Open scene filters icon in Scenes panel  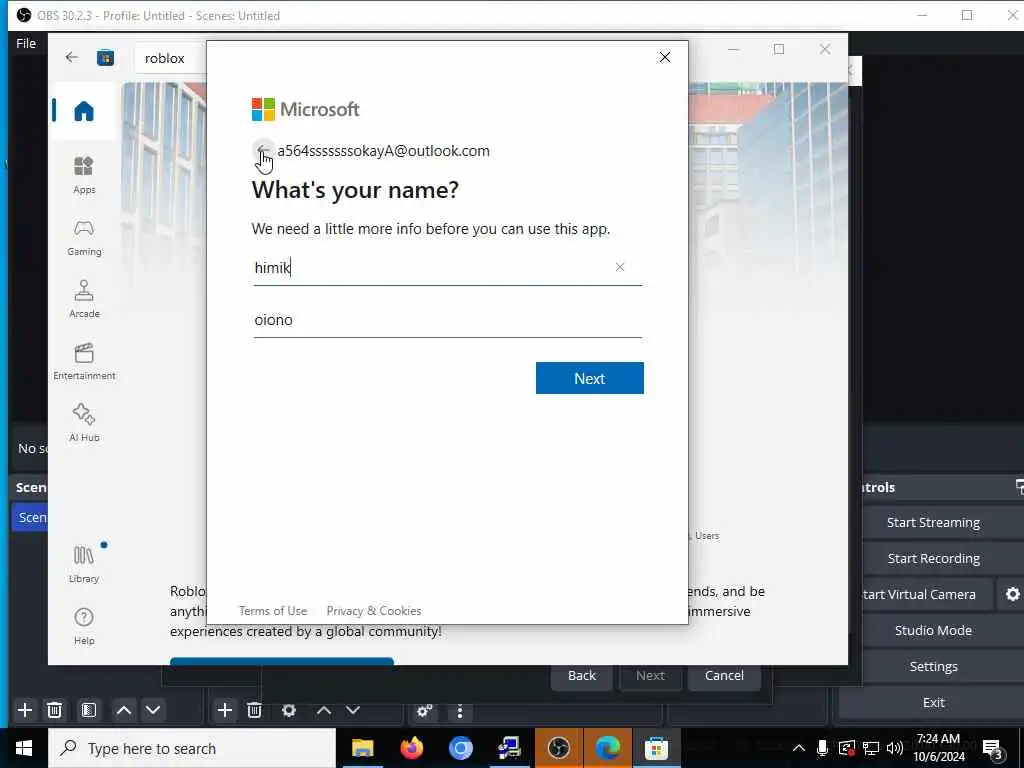[89, 710]
